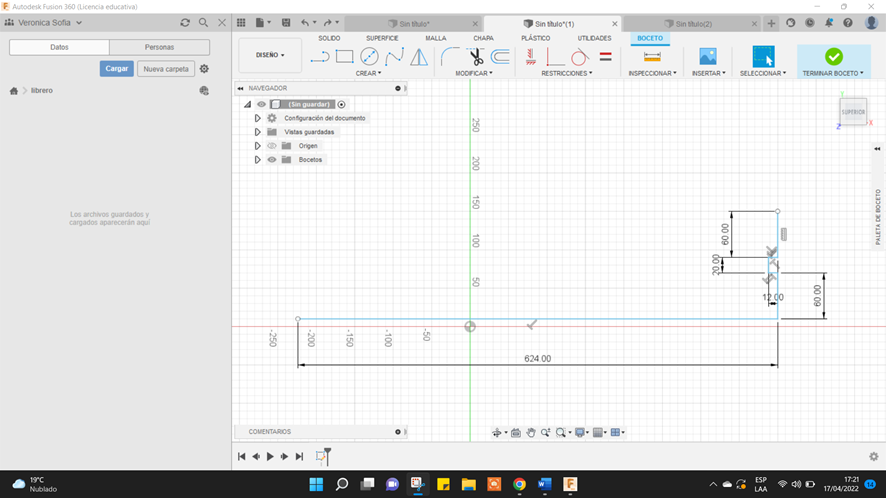
Task: Click the Insert image icon
Action: pos(707,57)
